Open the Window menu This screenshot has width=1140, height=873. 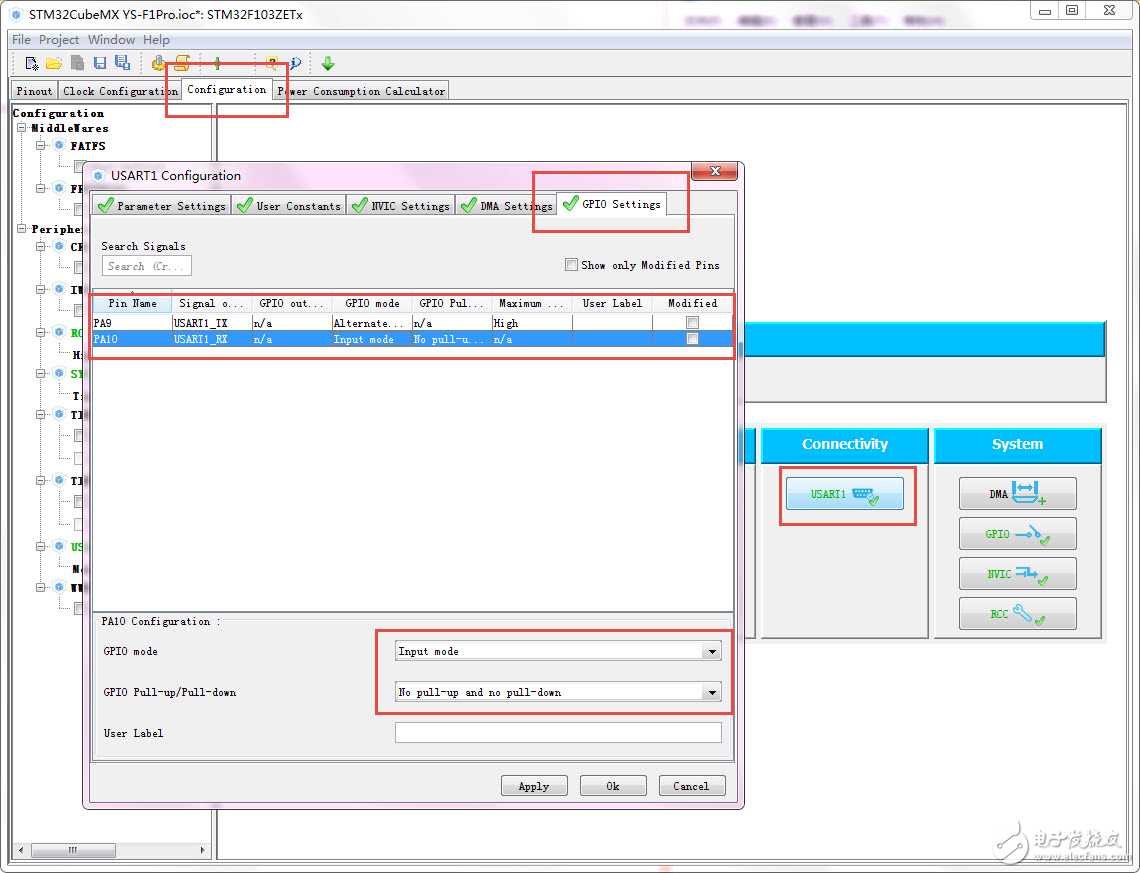(x=111, y=39)
